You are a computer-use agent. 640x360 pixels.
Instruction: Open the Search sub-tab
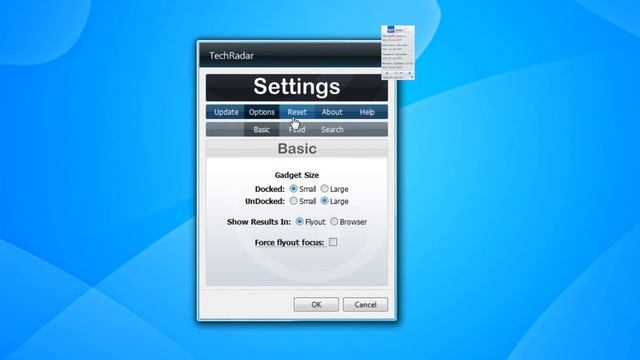click(x=332, y=130)
